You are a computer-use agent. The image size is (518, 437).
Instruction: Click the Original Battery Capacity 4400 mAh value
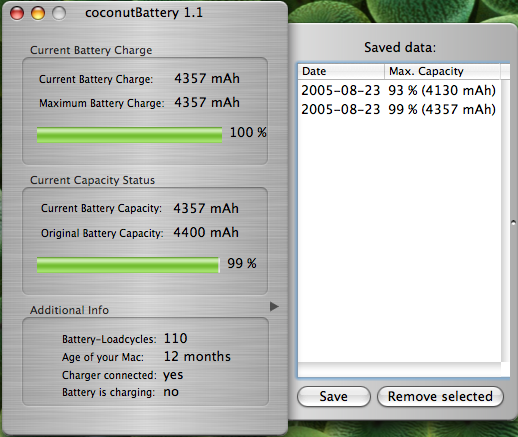pyautogui.click(x=206, y=232)
